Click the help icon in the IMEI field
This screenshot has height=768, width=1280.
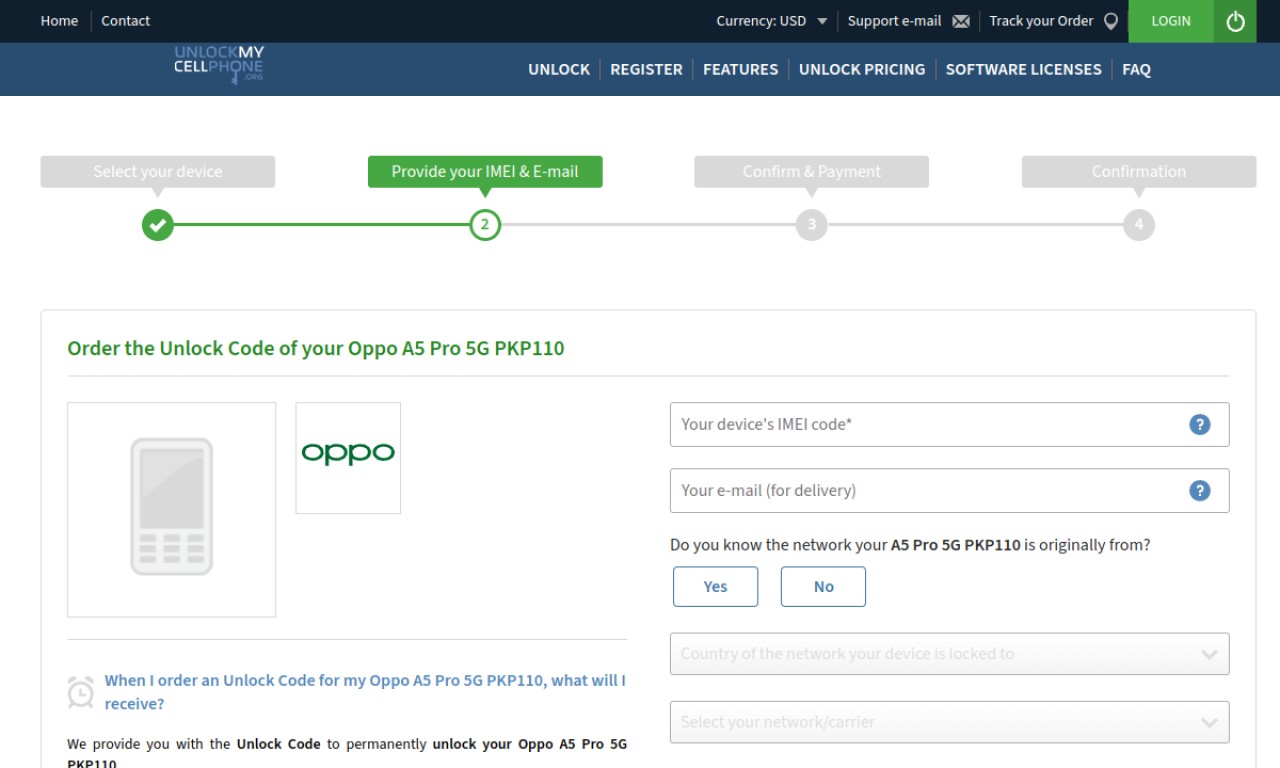click(1200, 424)
